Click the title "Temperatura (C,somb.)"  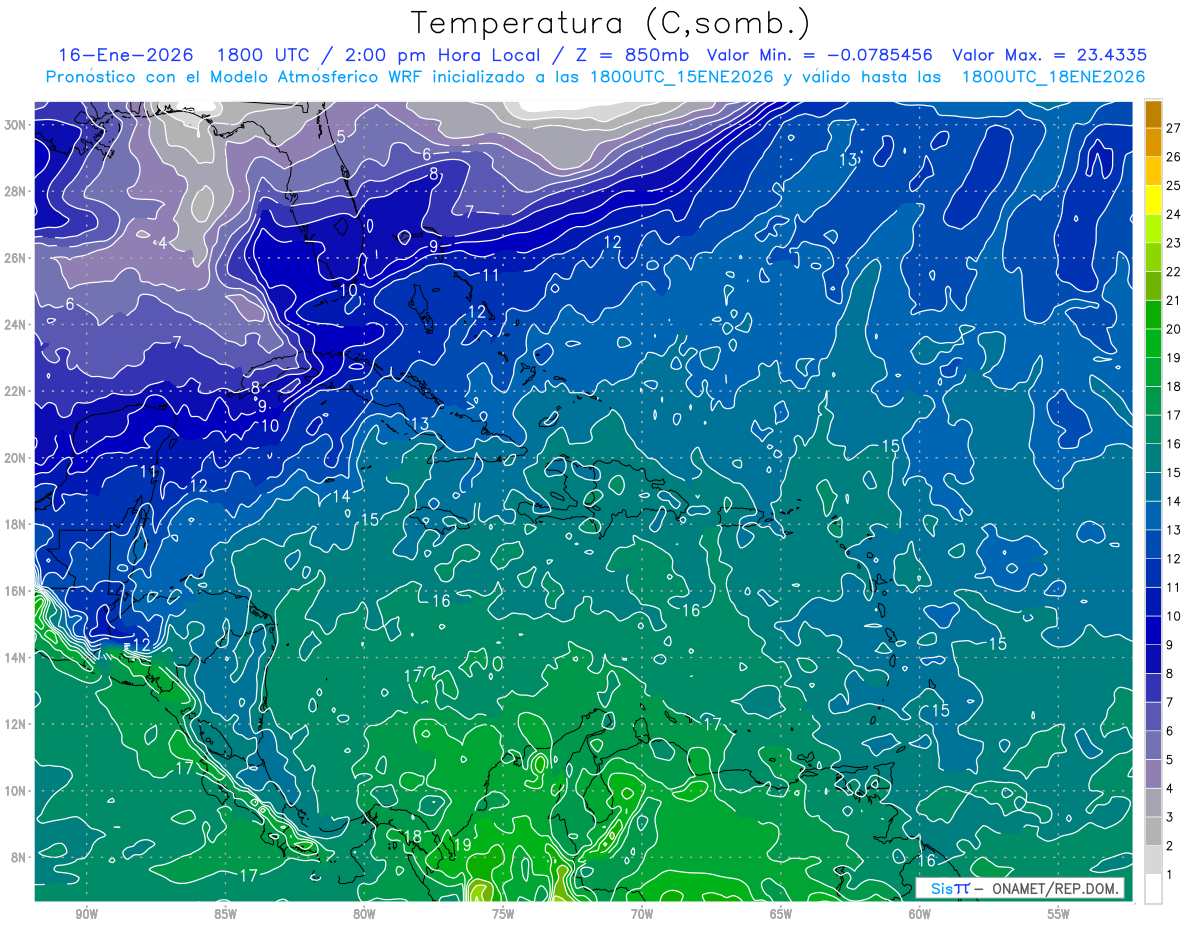pyautogui.click(x=610, y=24)
